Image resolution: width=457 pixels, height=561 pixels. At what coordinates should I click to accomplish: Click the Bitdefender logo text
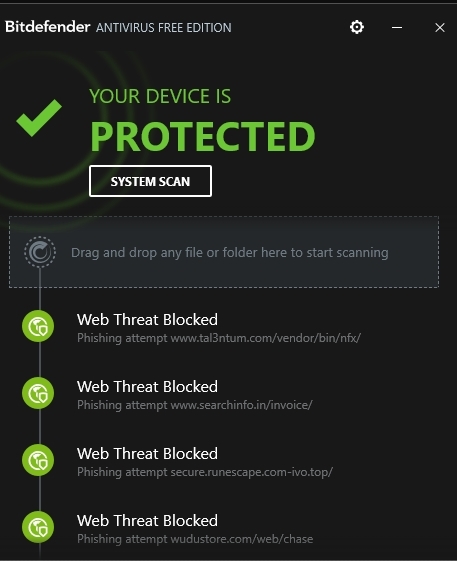point(47,27)
